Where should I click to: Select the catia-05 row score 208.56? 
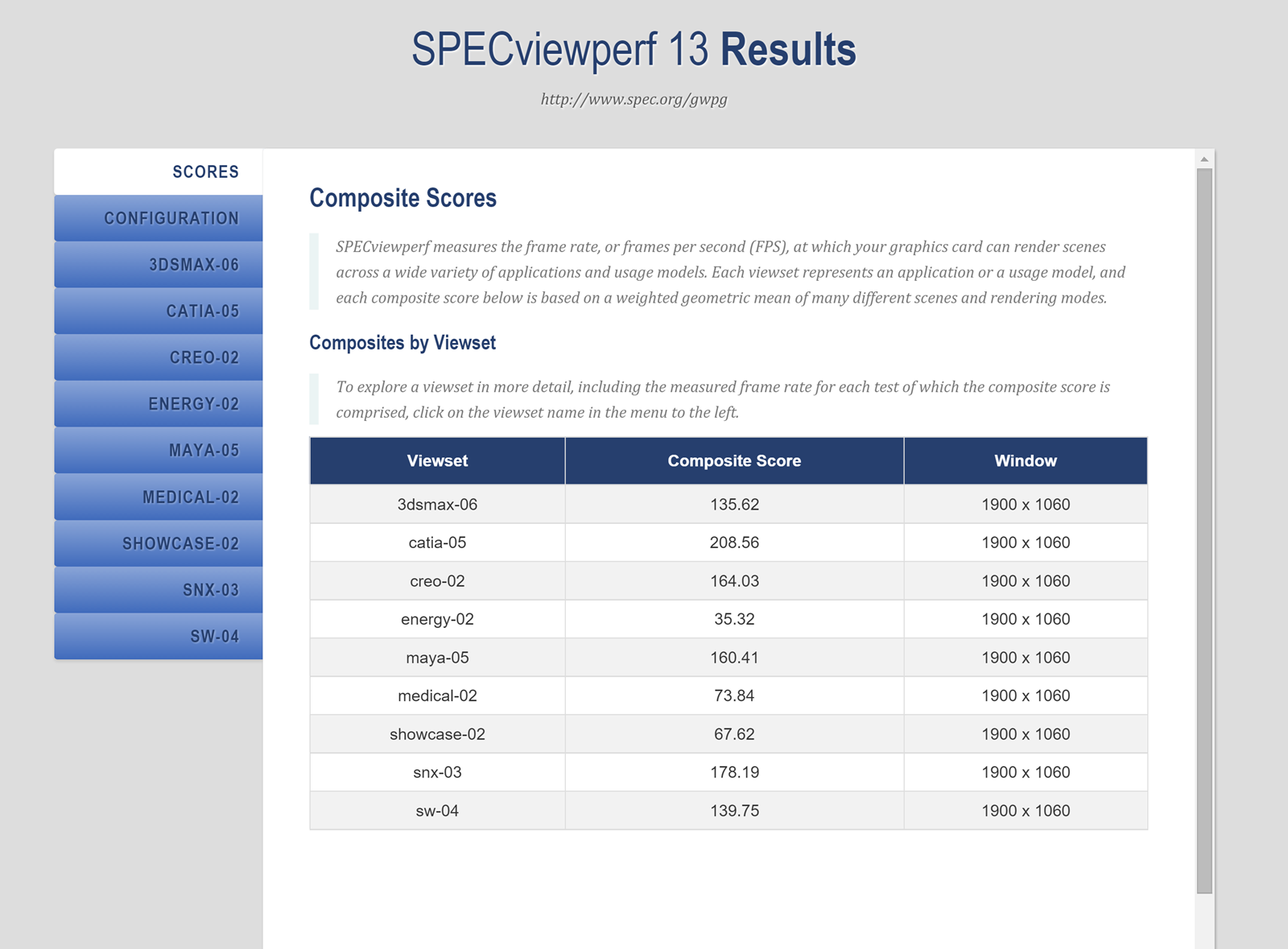[734, 543]
